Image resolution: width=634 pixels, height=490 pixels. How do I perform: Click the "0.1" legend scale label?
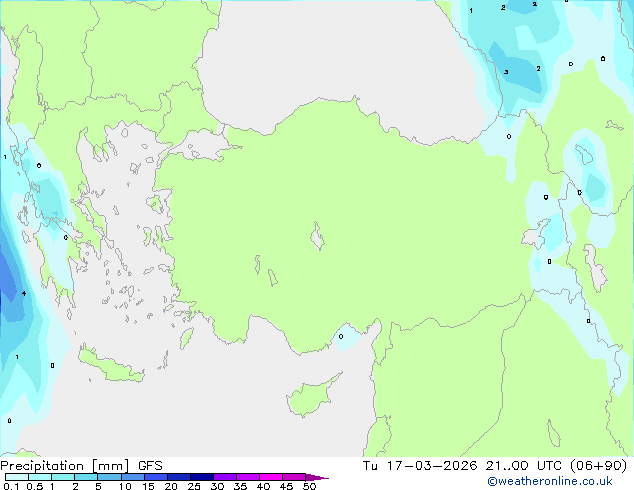coord(11,486)
